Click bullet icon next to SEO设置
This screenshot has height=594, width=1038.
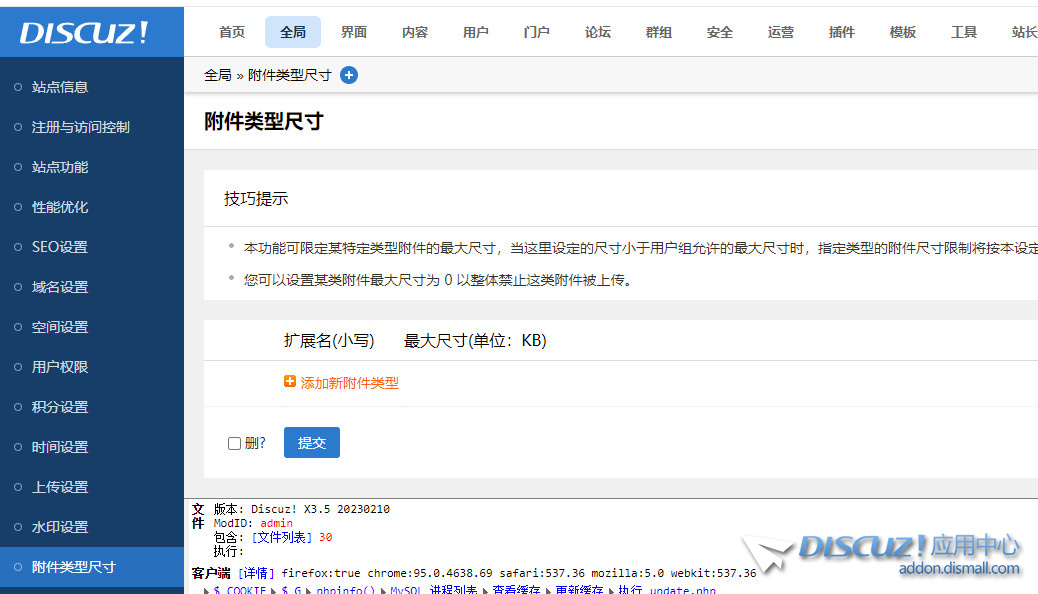point(18,247)
